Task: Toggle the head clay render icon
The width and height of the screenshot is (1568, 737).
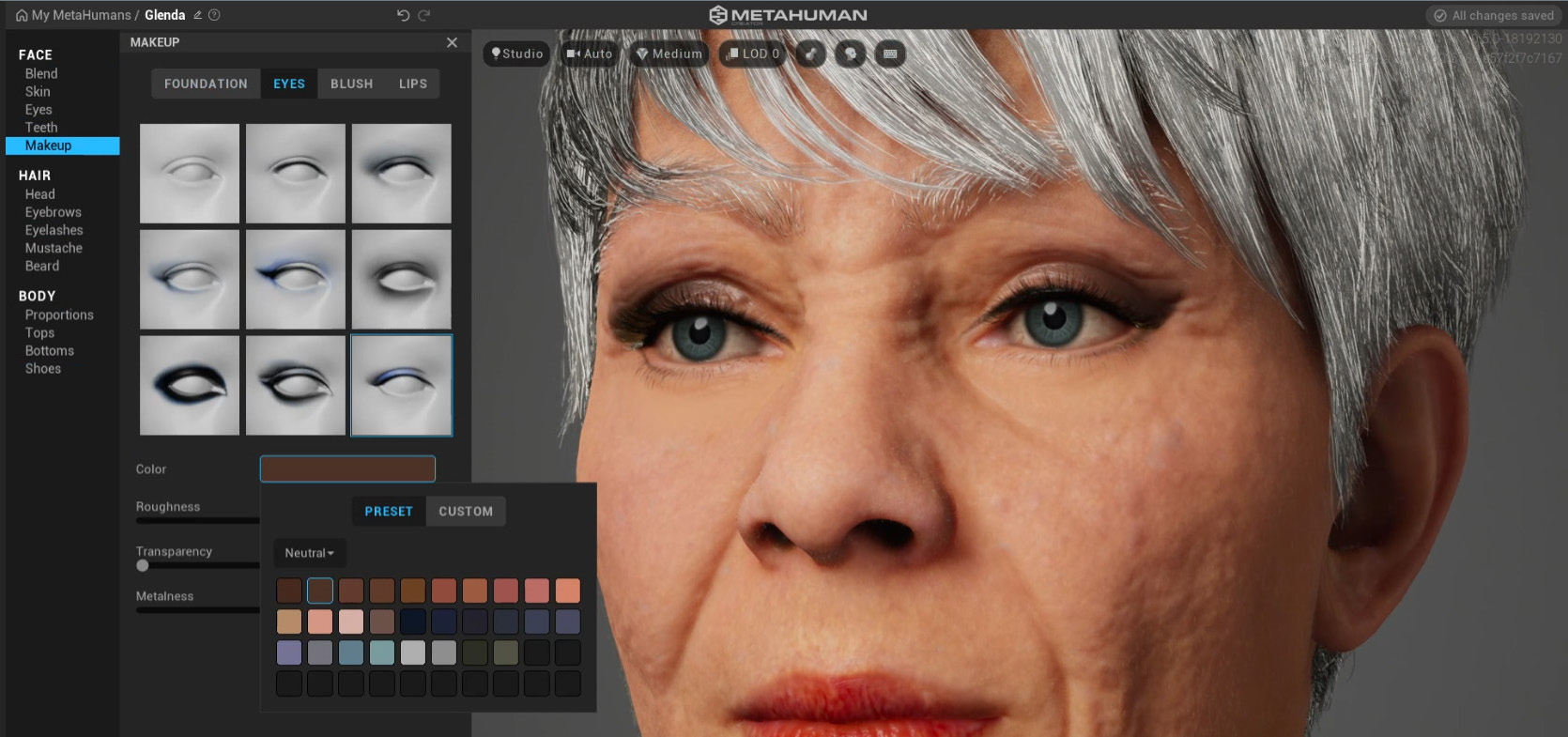Action: coord(851,54)
